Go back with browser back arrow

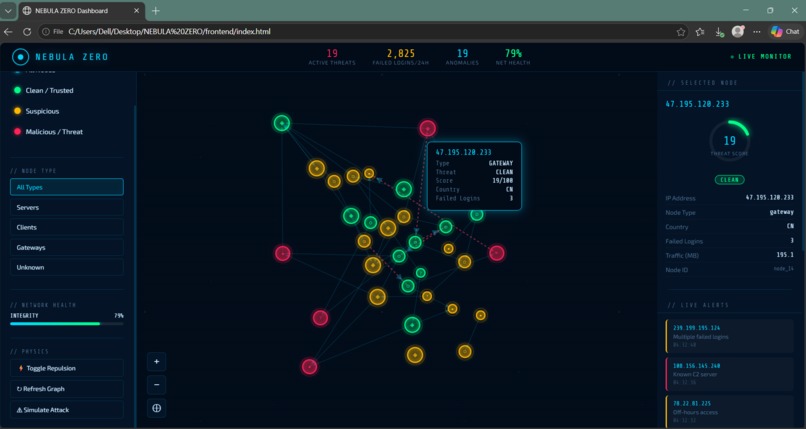coord(8,32)
